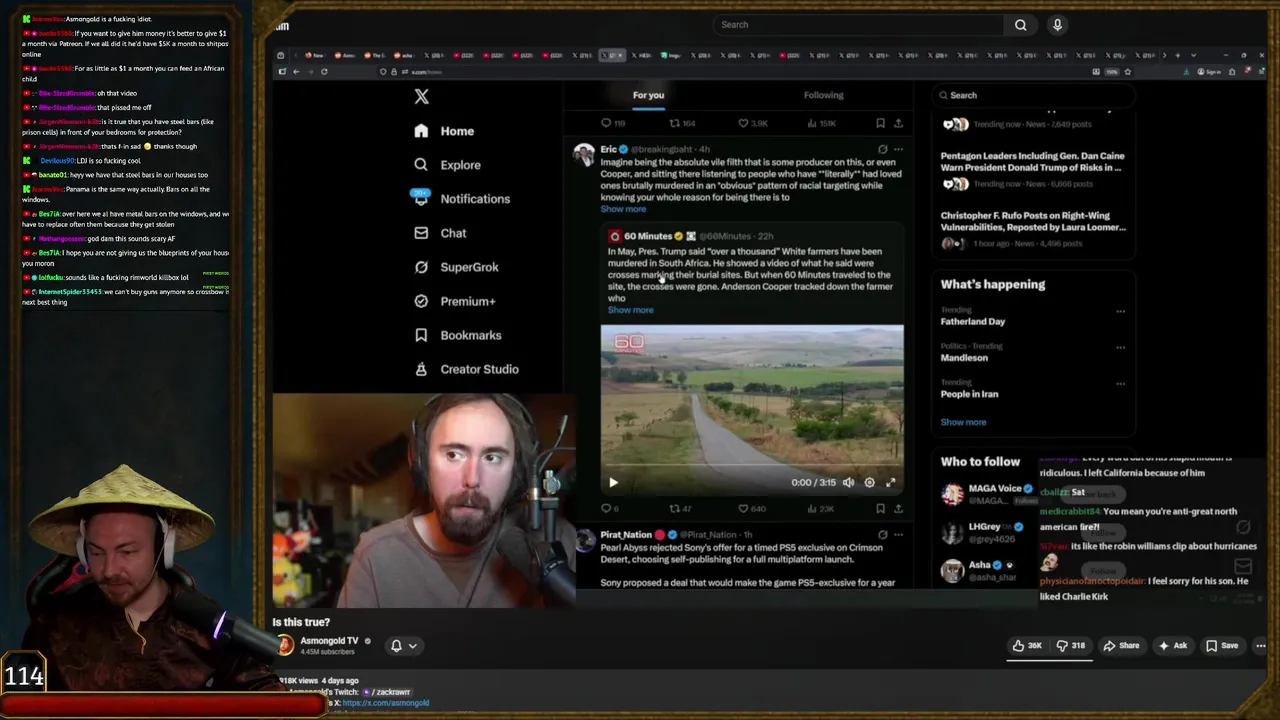The height and width of the screenshot is (720, 1280).
Task: Share the top post showing 151K views
Action: point(898,123)
